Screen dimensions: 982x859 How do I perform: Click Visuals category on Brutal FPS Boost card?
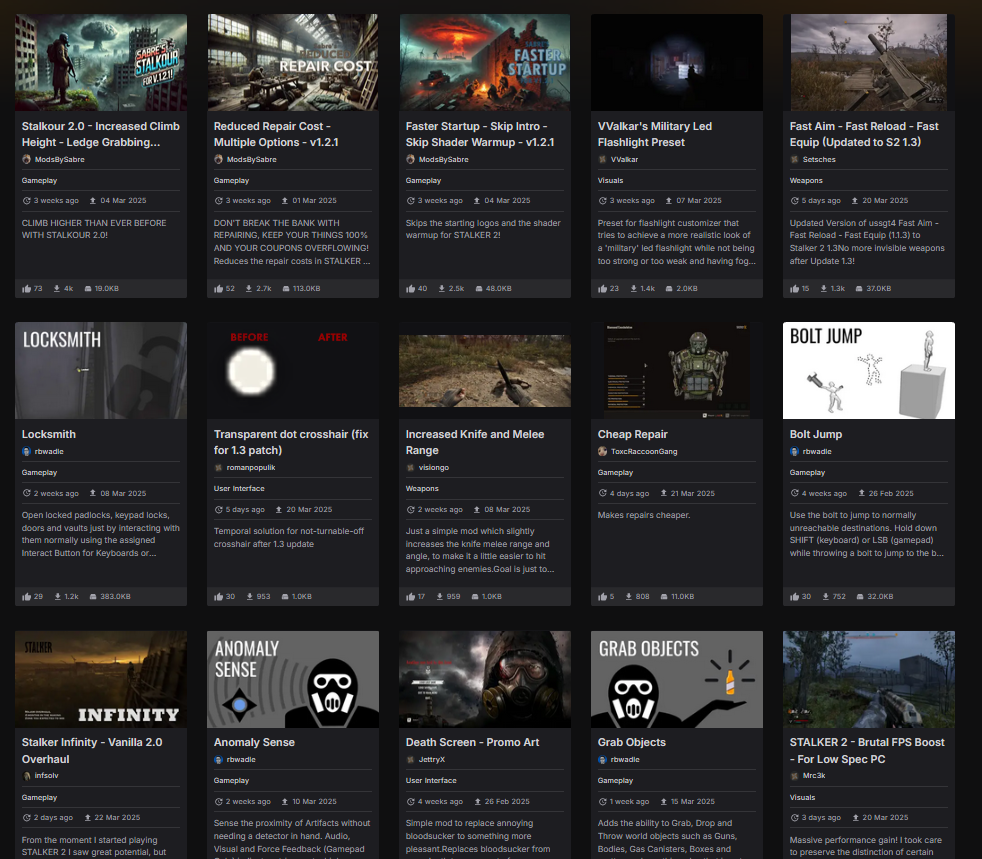pyautogui.click(x=802, y=798)
